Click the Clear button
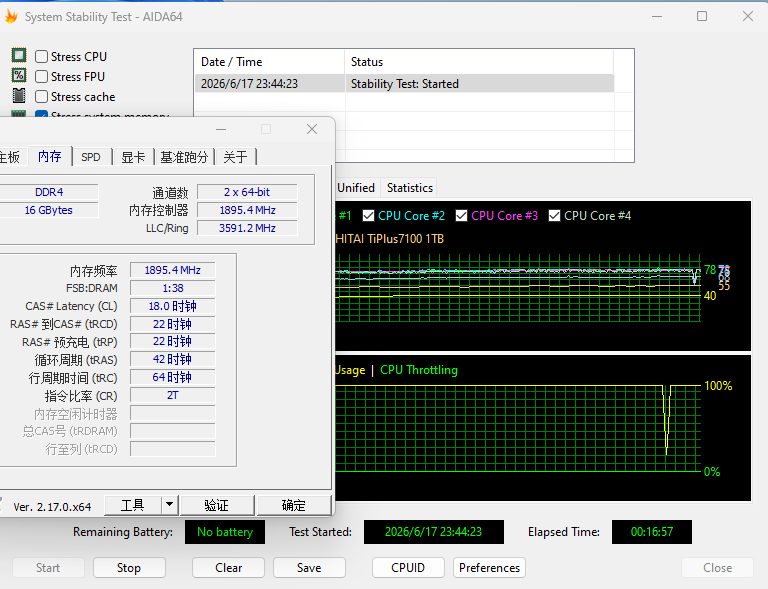This screenshot has width=768, height=589. [x=228, y=568]
